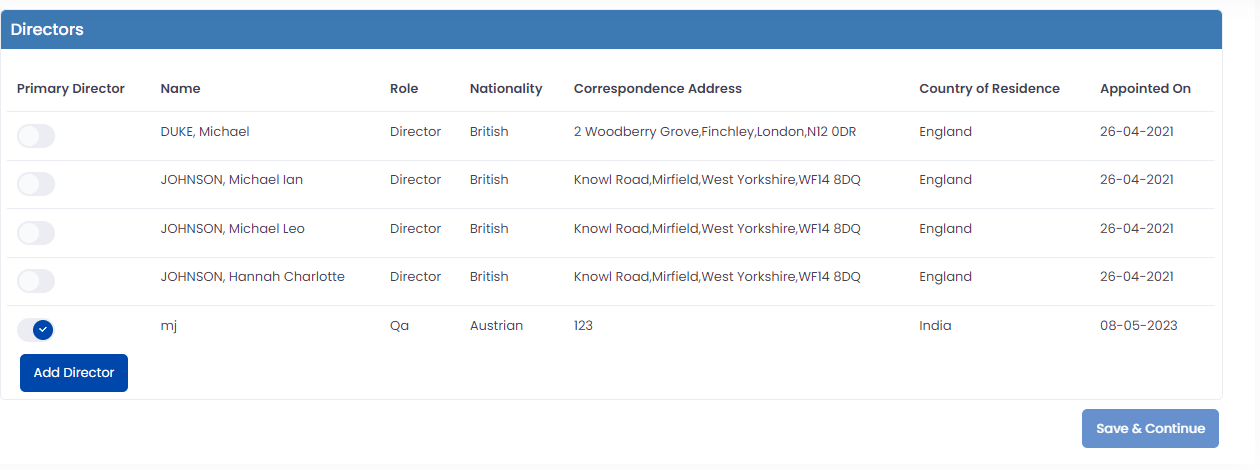Click the Name column header
The image size is (1260, 470).
pos(180,89)
